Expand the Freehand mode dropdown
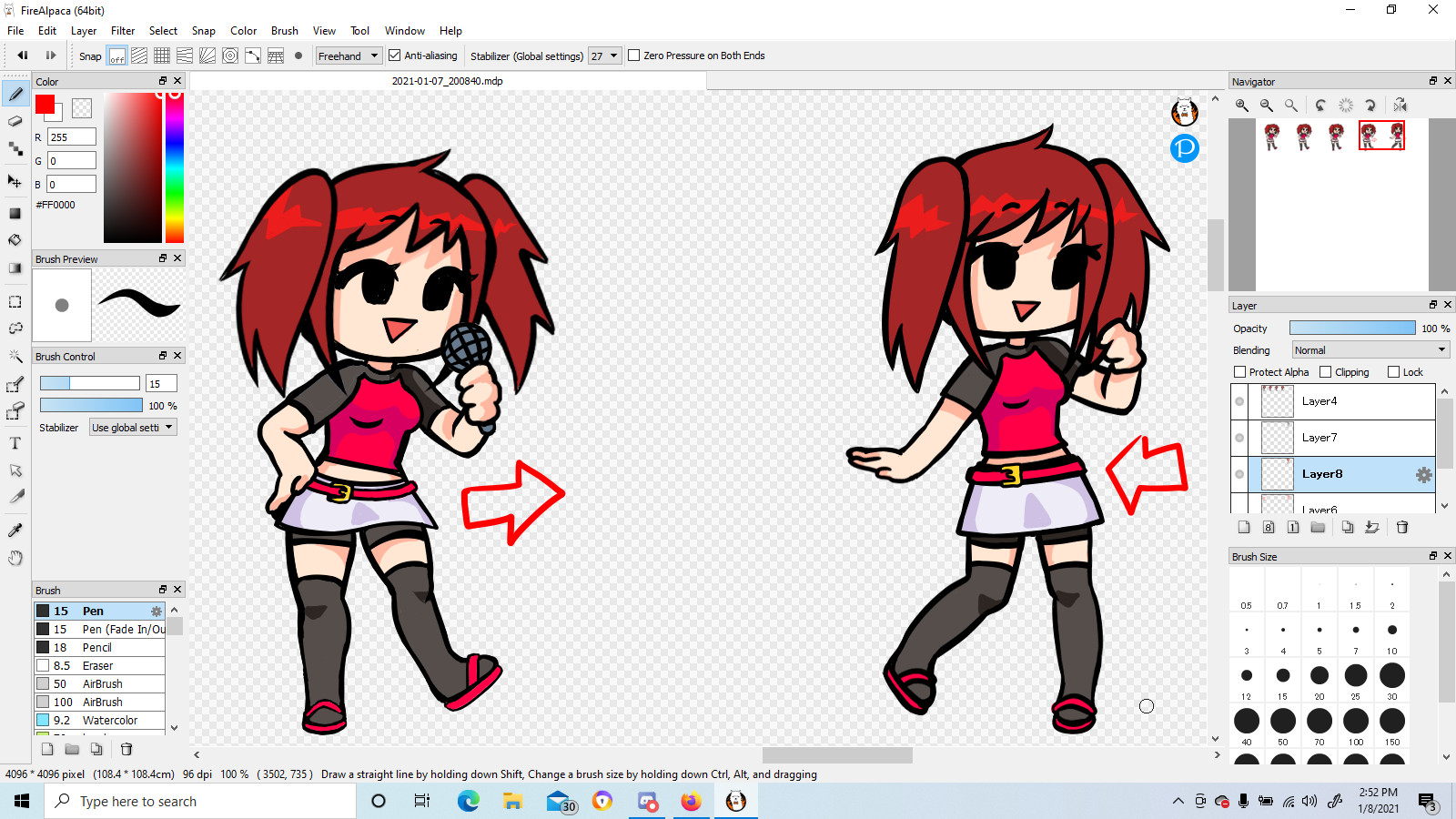The width and height of the screenshot is (1456, 819). pyautogui.click(x=348, y=56)
